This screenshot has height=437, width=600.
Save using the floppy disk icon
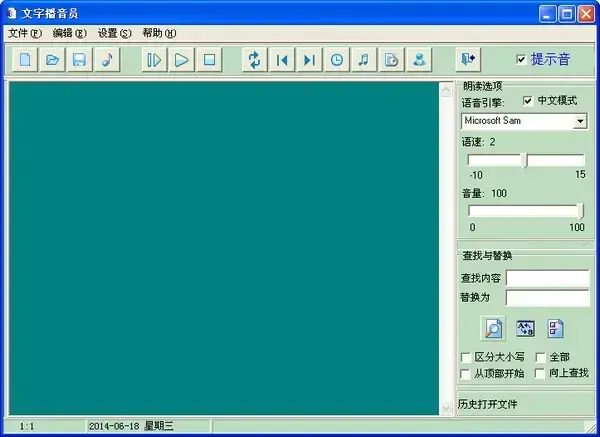pyautogui.click(x=80, y=60)
